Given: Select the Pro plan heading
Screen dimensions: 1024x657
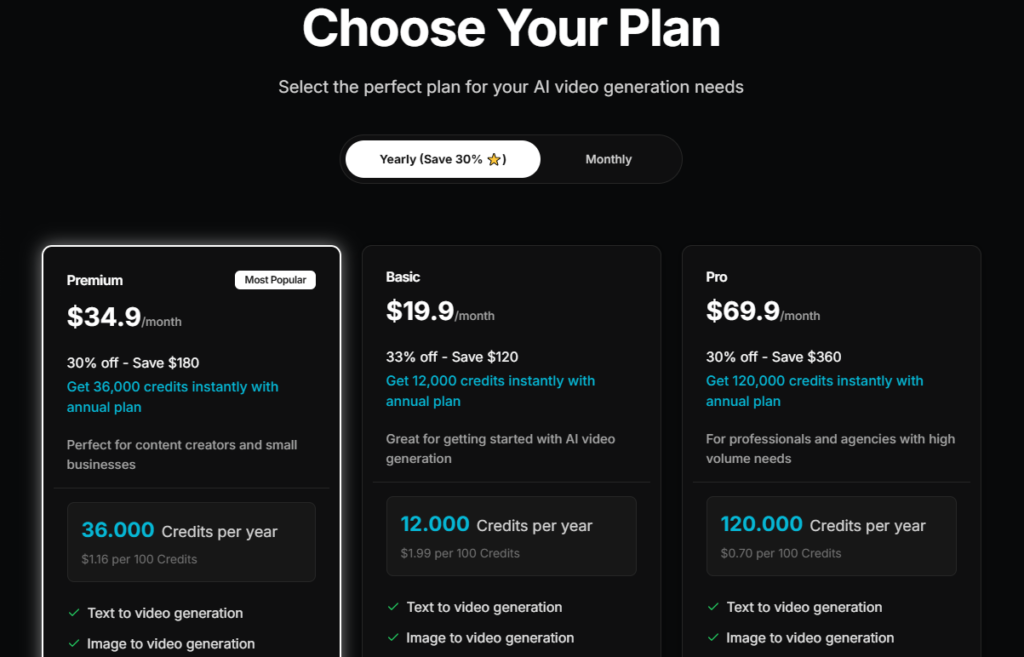Looking at the screenshot, I should (x=716, y=277).
